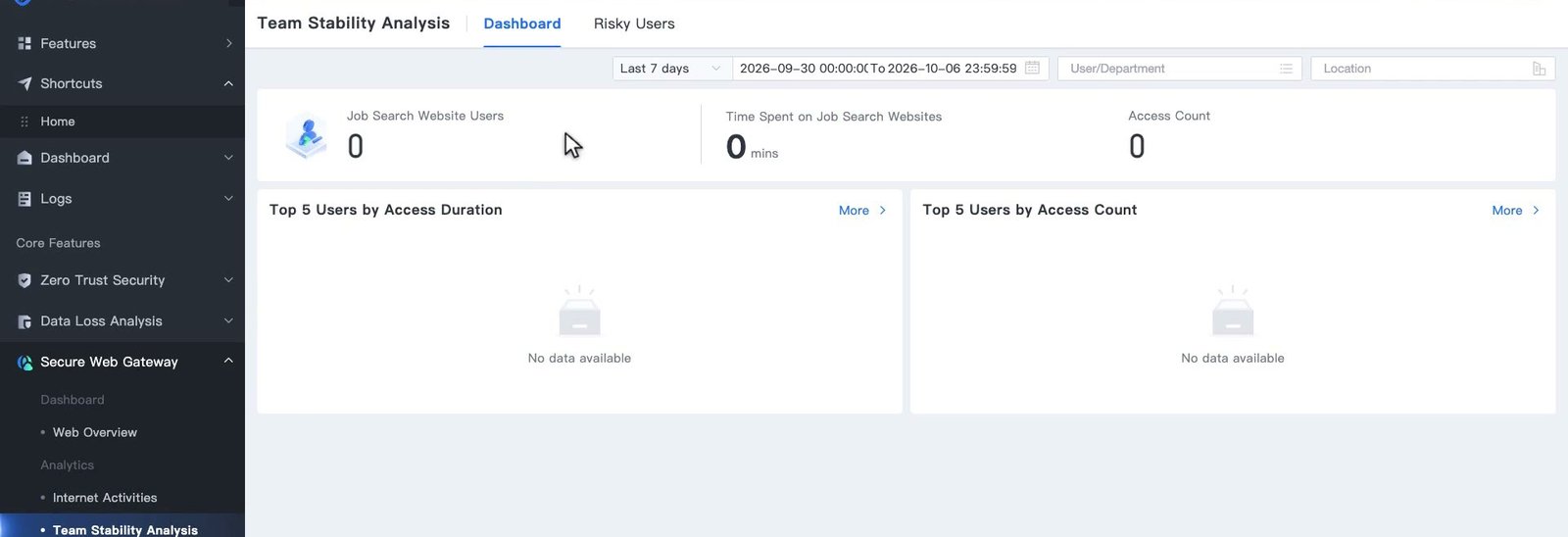
Task: Click the Analytics sidebar label
Action: coord(67,465)
